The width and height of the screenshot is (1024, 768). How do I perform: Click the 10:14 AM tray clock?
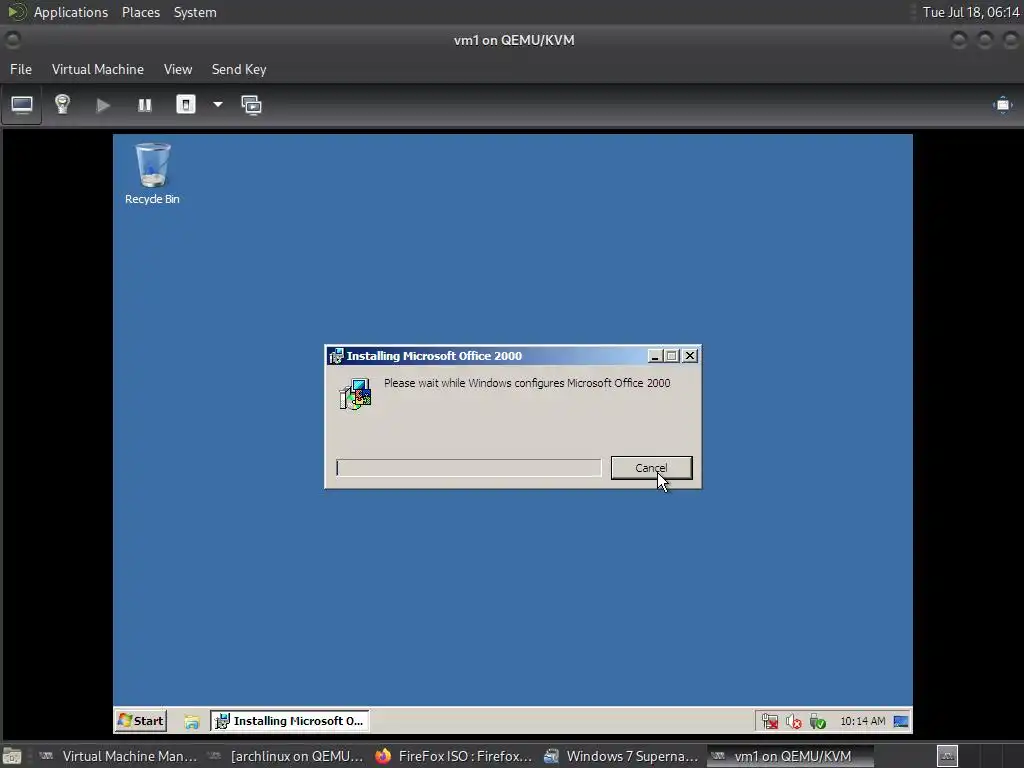(863, 721)
